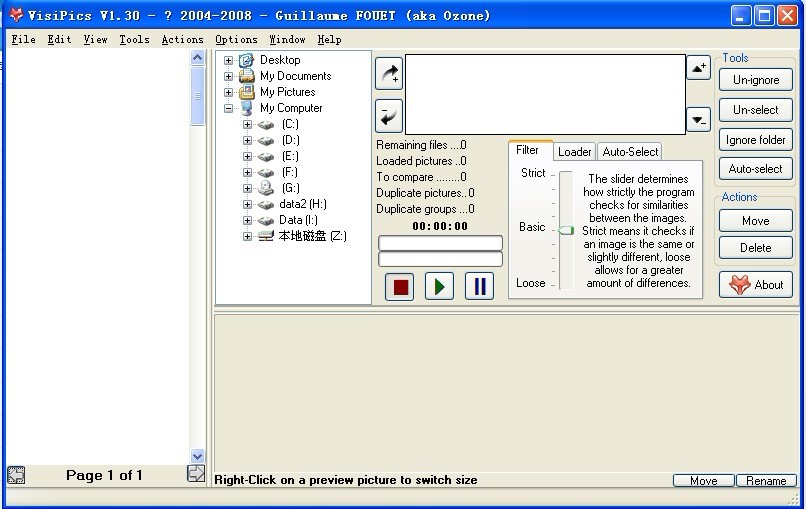Expand the data2 (H:) drive node

[247, 204]
